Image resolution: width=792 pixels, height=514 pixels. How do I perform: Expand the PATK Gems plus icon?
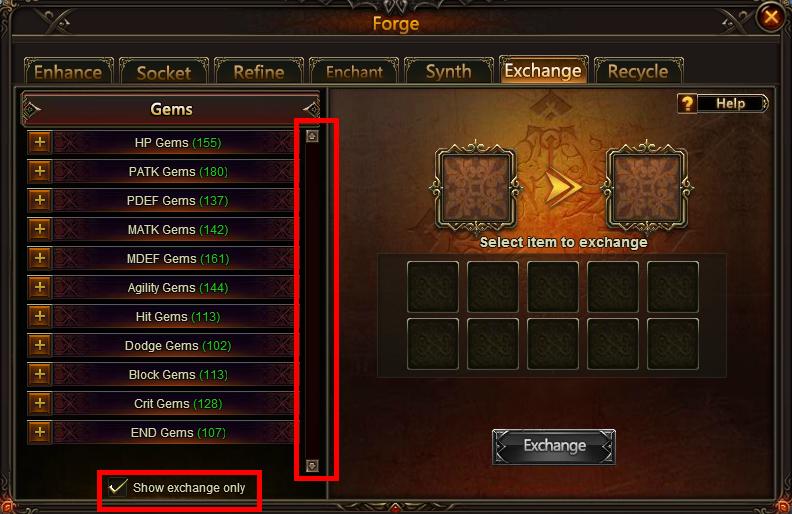(x=39, y=172)
